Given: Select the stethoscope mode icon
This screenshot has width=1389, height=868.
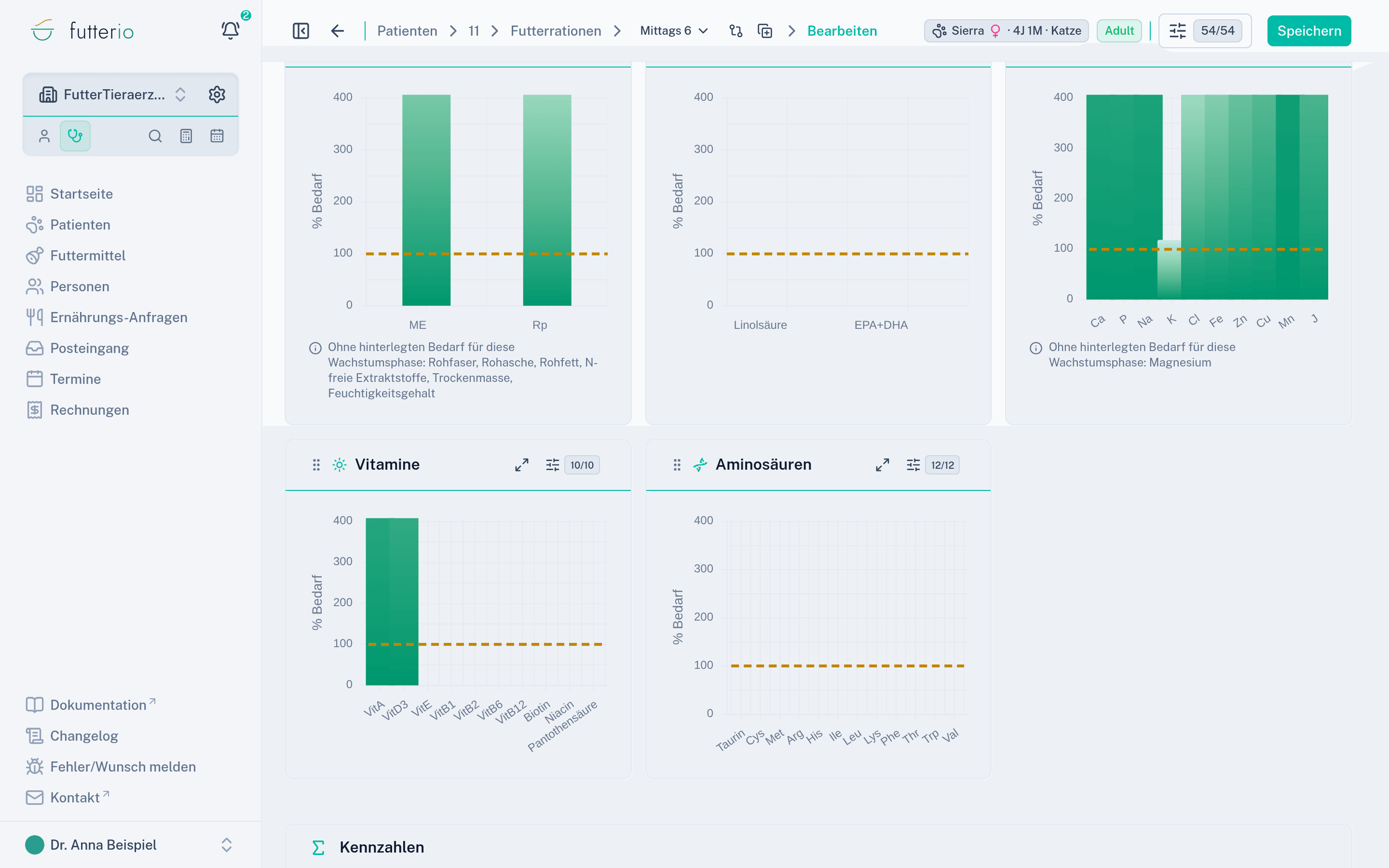Looking at the screenshot, I should (x=75, y=136).
